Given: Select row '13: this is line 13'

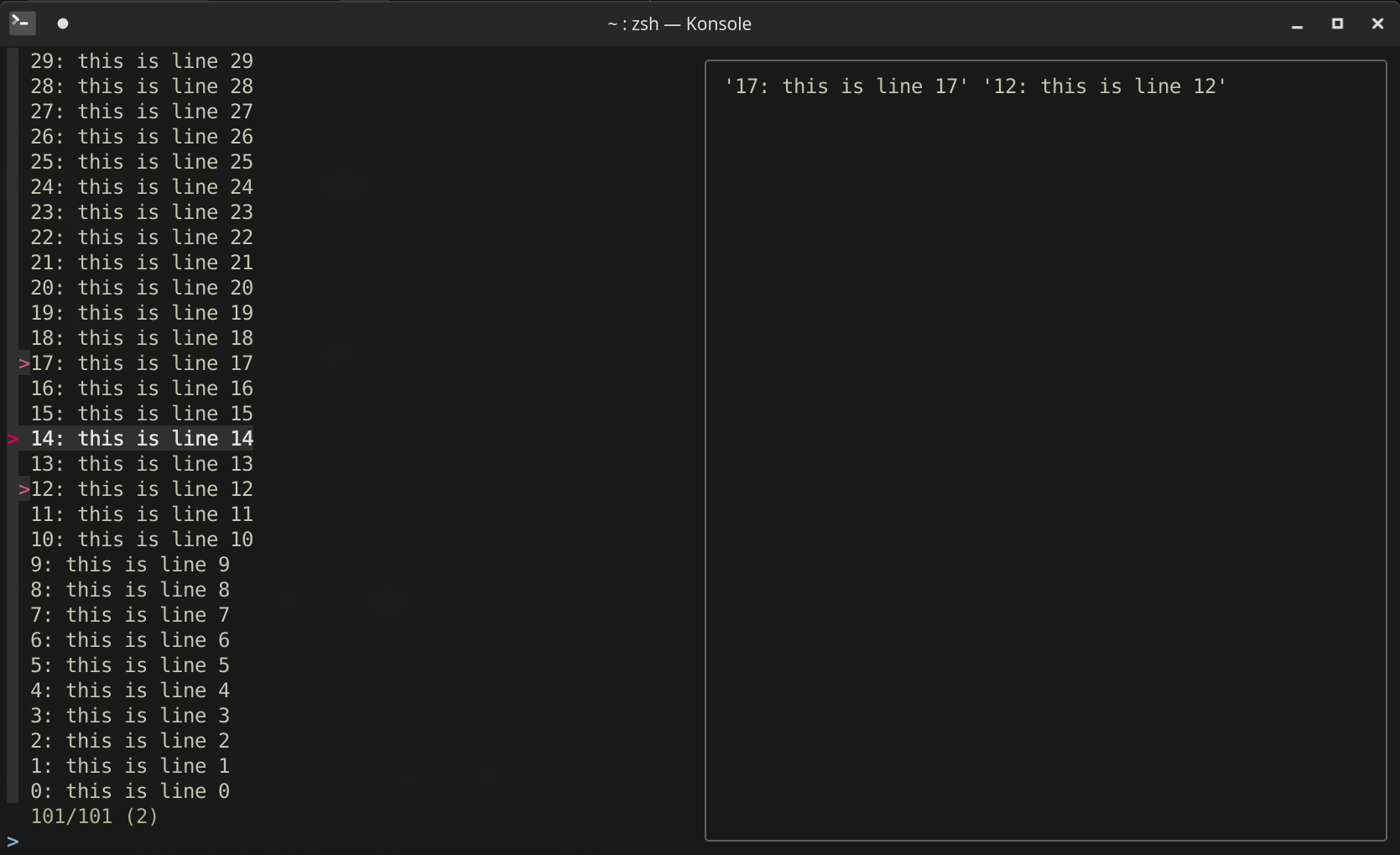Looking at the screenshot, I should pos(142,464).
